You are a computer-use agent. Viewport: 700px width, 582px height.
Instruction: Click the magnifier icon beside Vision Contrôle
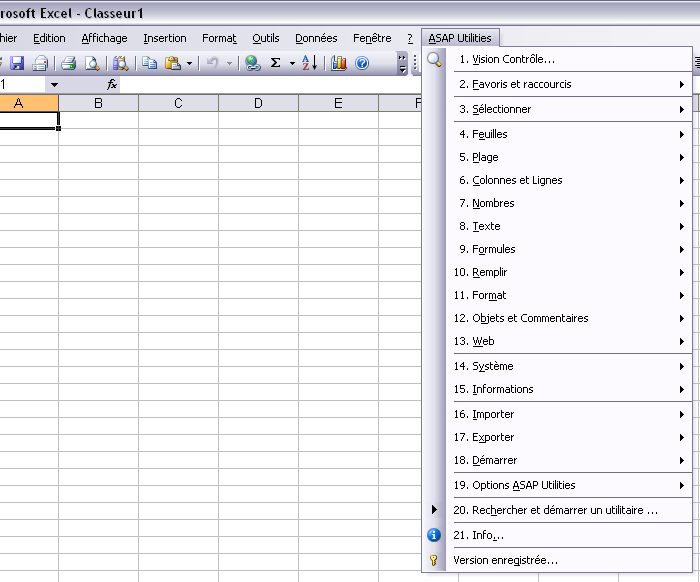(434, 59)
